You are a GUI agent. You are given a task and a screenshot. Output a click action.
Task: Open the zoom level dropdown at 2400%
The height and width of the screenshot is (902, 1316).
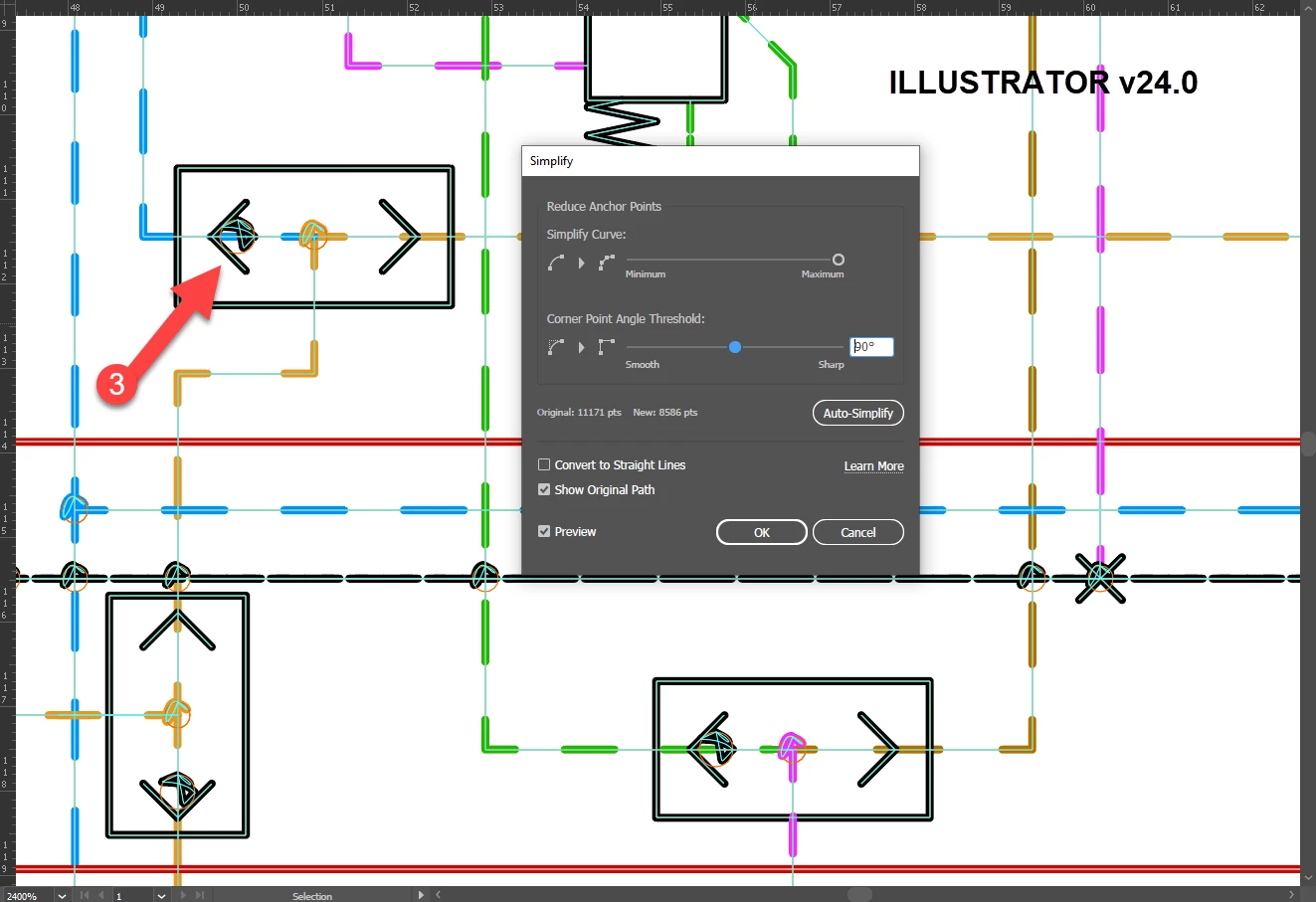62,895
